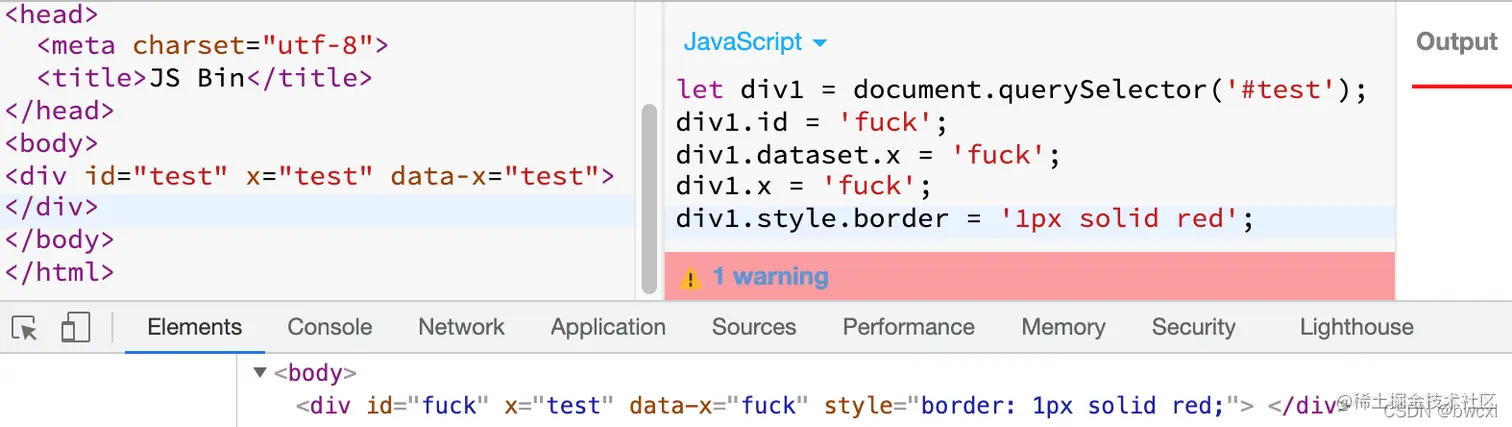Click the div1.x = 'fuck' line

click(803, 186)
